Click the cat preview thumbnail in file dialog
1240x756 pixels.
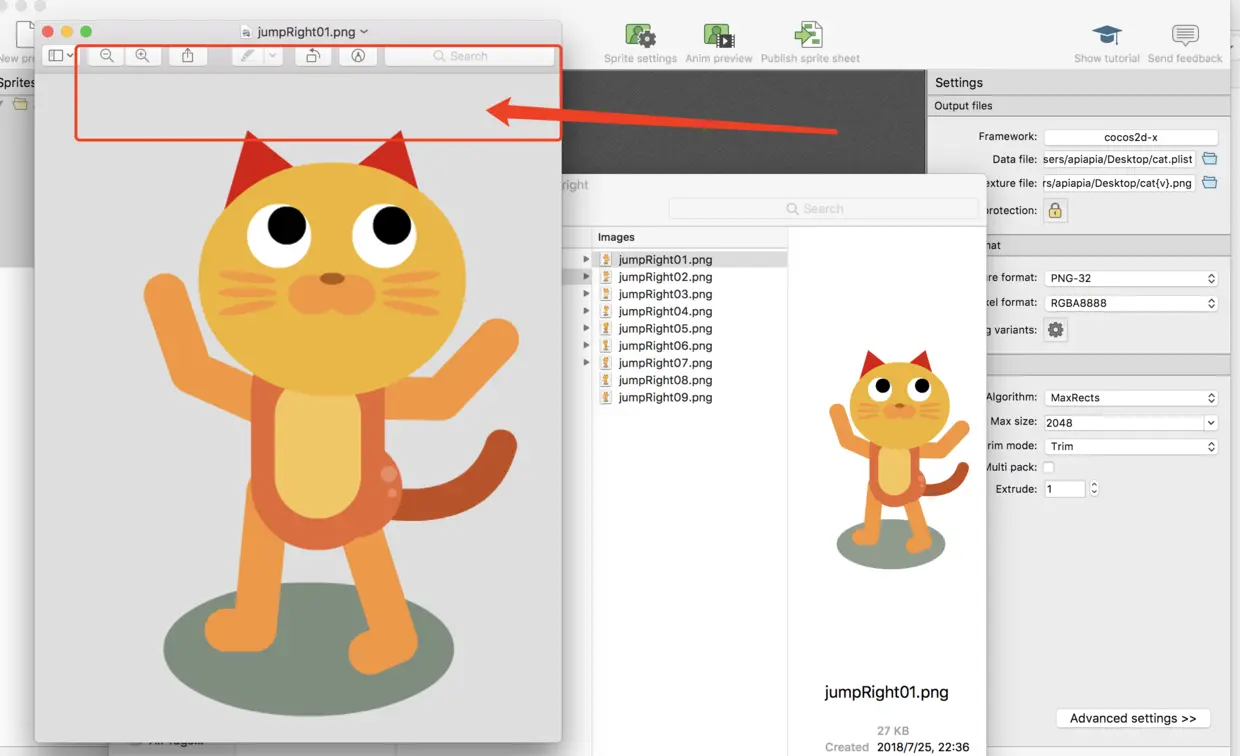pyautogui.click(x=899, y=459)
